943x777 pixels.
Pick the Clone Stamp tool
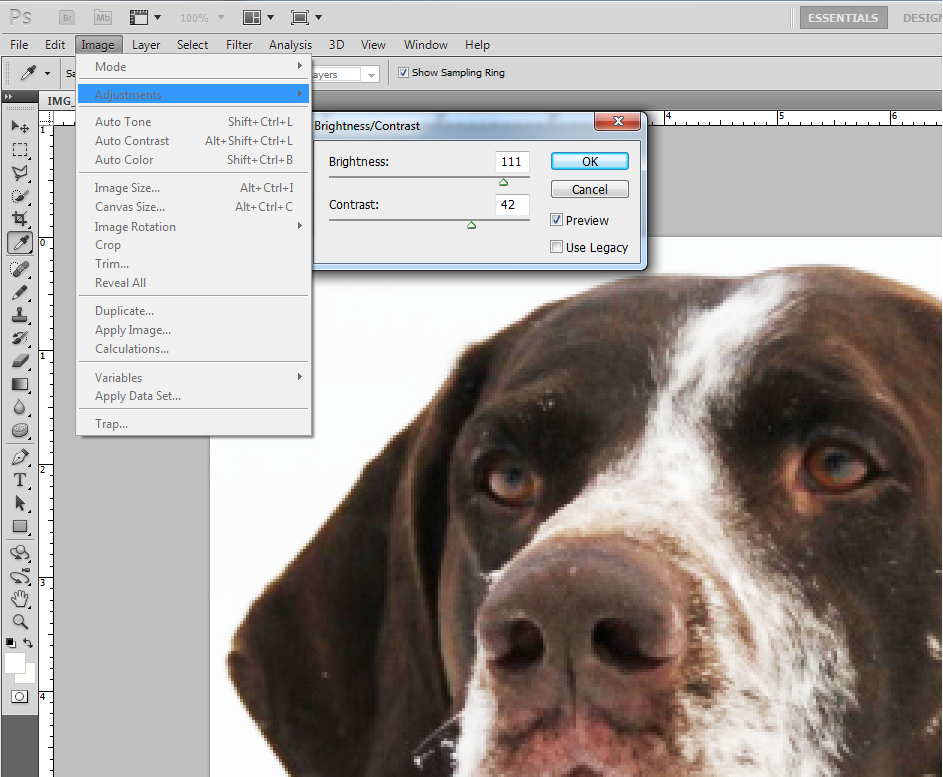tap(19, 315)
